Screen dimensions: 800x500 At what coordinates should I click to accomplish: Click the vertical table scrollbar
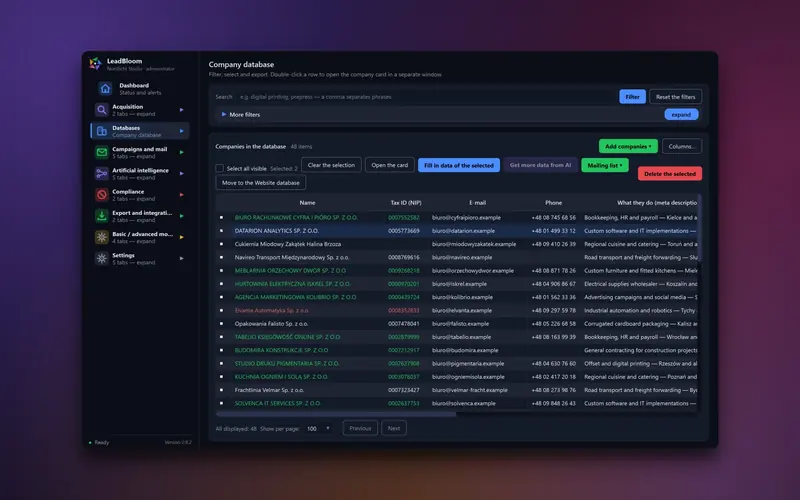[699, 229]
